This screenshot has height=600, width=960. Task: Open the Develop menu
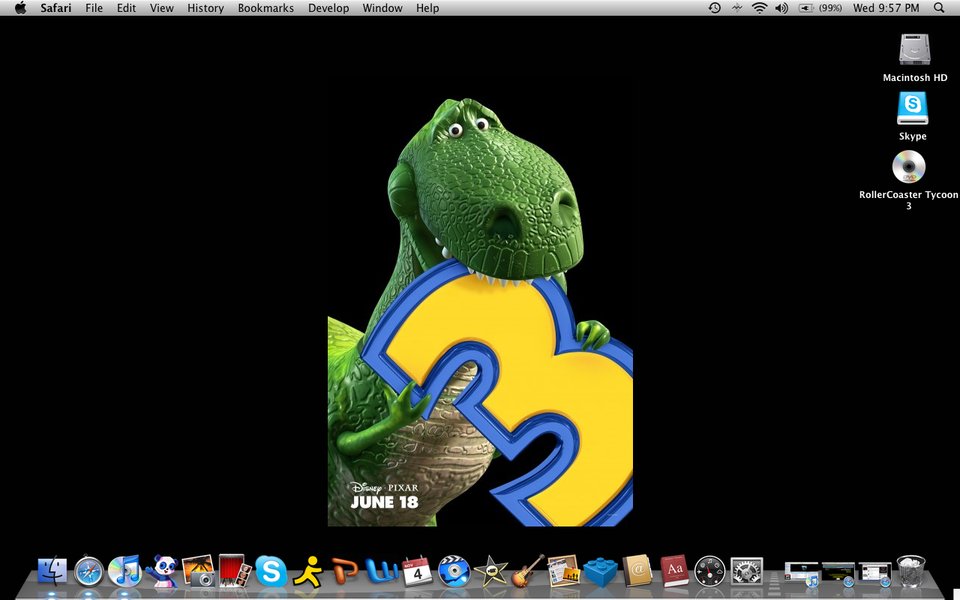tap(328, 8)
